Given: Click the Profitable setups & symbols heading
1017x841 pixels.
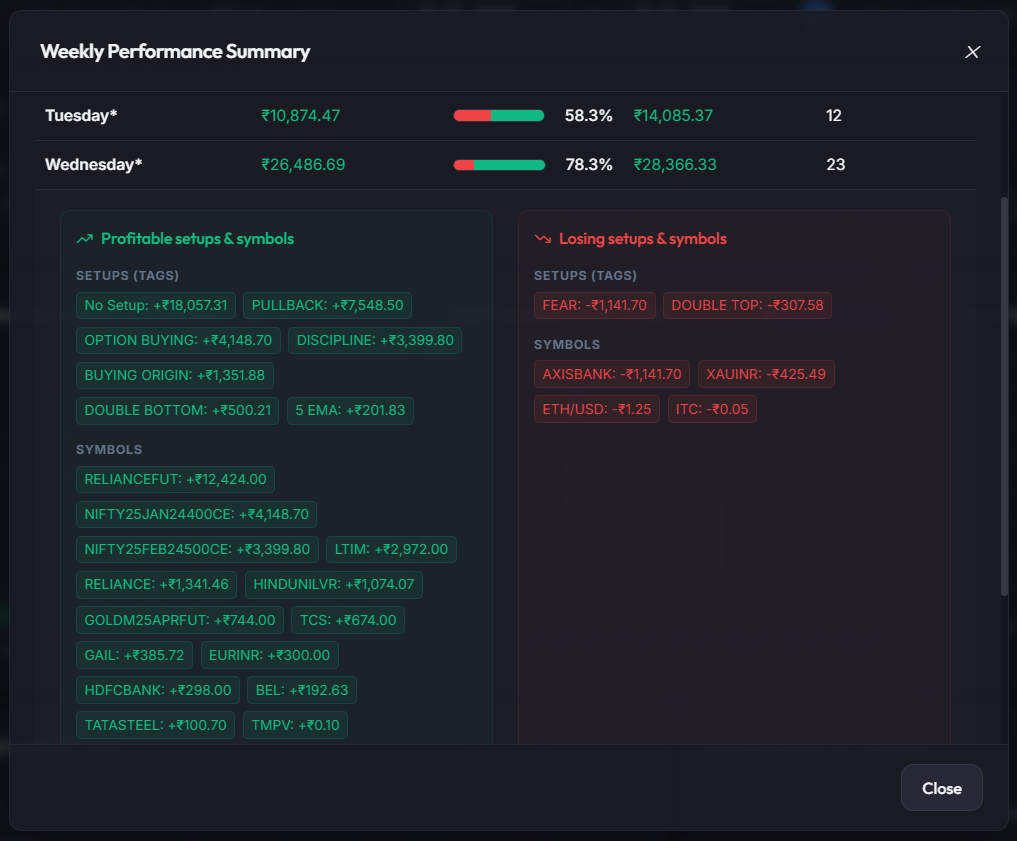Looking at the screenshot, I should [197, 239].
